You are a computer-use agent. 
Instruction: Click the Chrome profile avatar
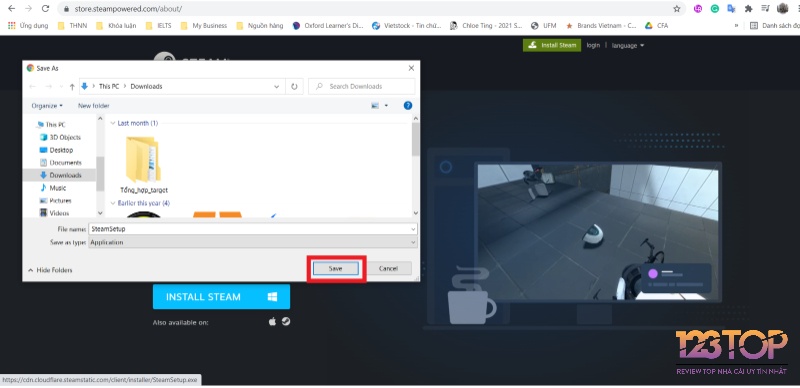tap(783, 9)
